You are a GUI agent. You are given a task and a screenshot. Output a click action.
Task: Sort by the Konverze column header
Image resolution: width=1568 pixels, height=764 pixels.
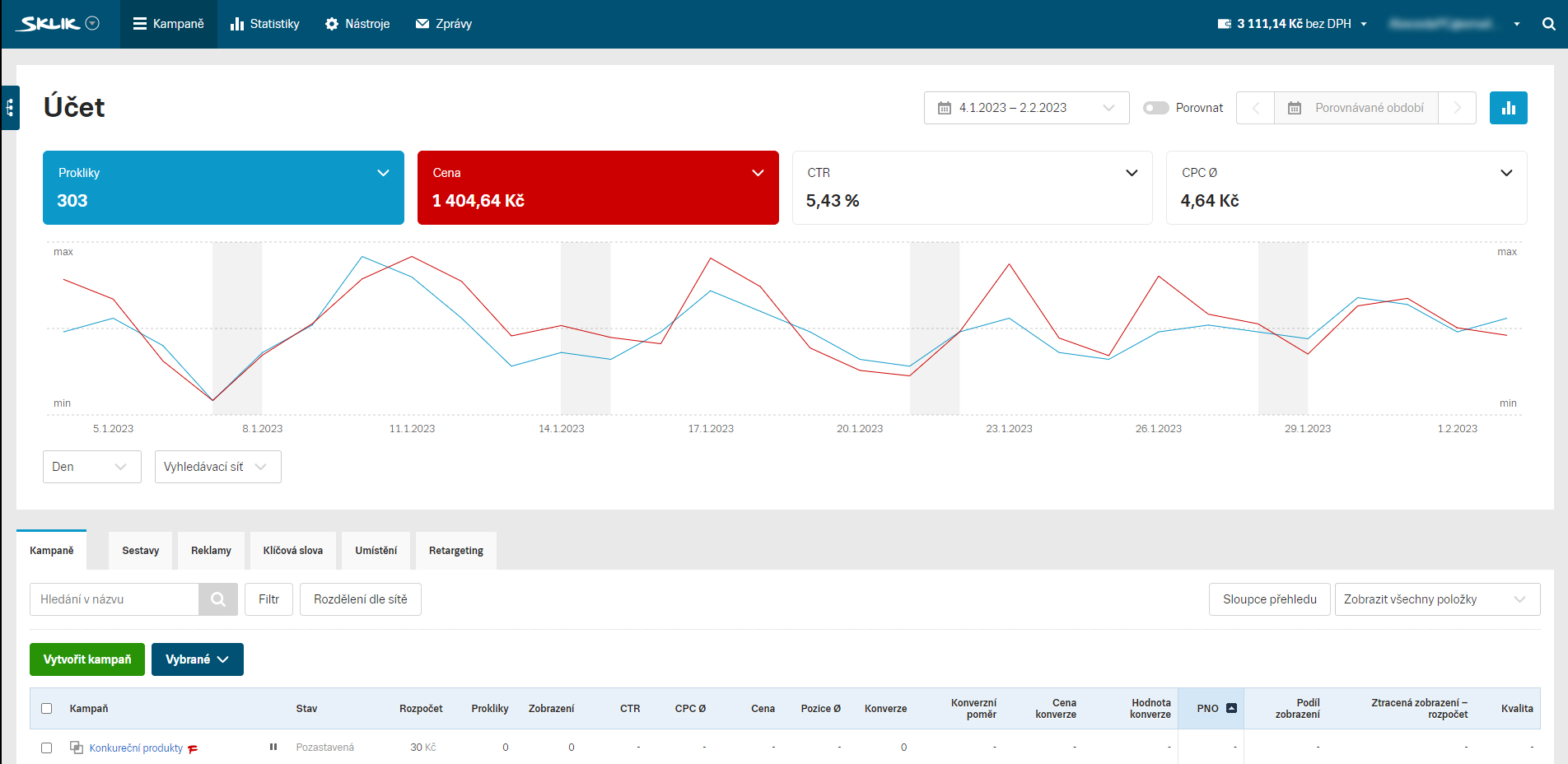click(x=885, y=708)
